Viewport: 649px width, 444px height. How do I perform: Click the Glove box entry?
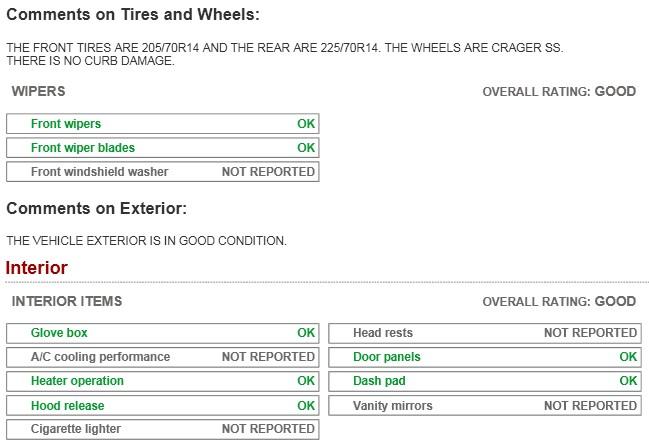(163, 333)
